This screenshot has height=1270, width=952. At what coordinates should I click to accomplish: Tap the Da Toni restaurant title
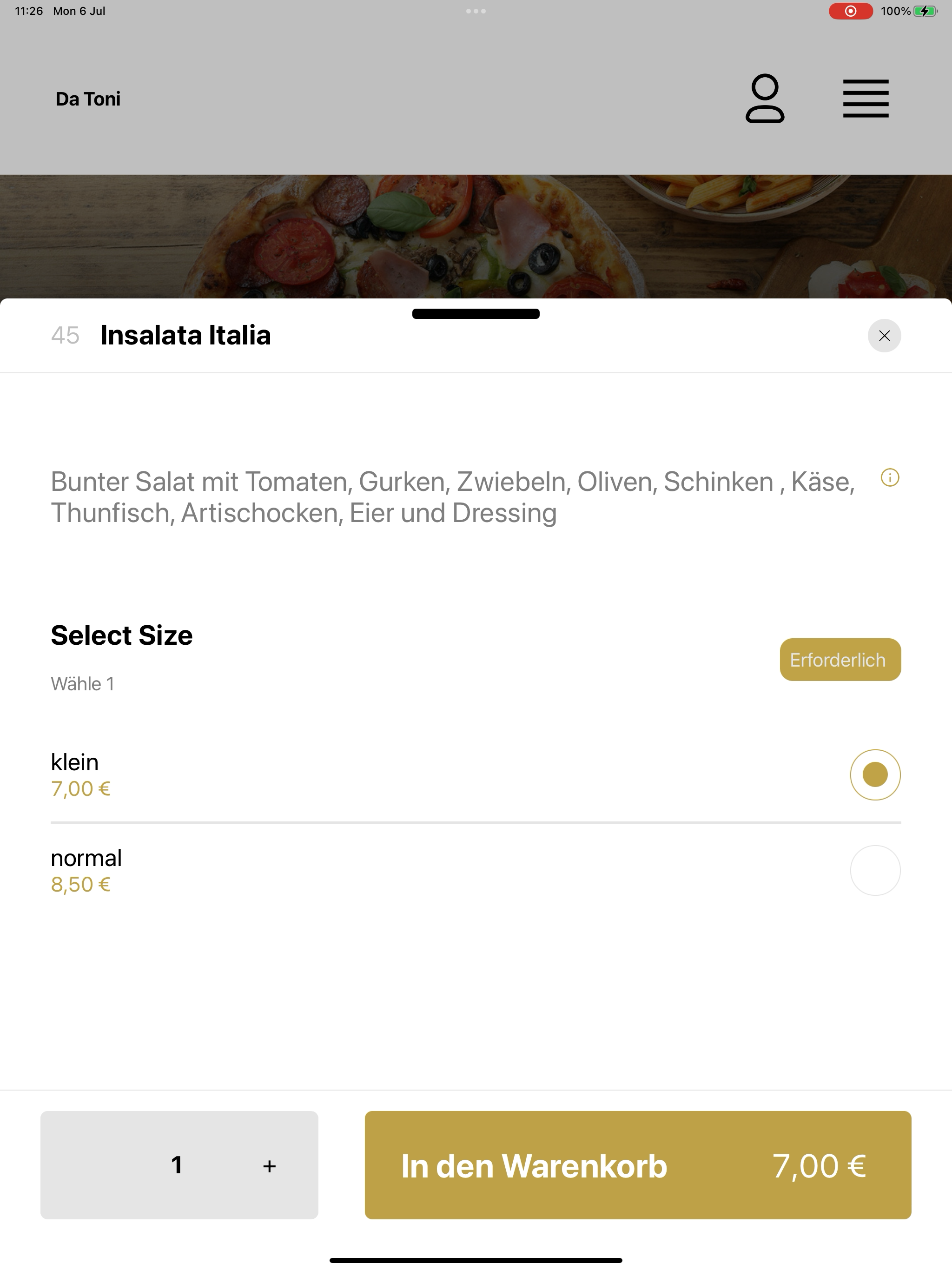tap(88, 99)
